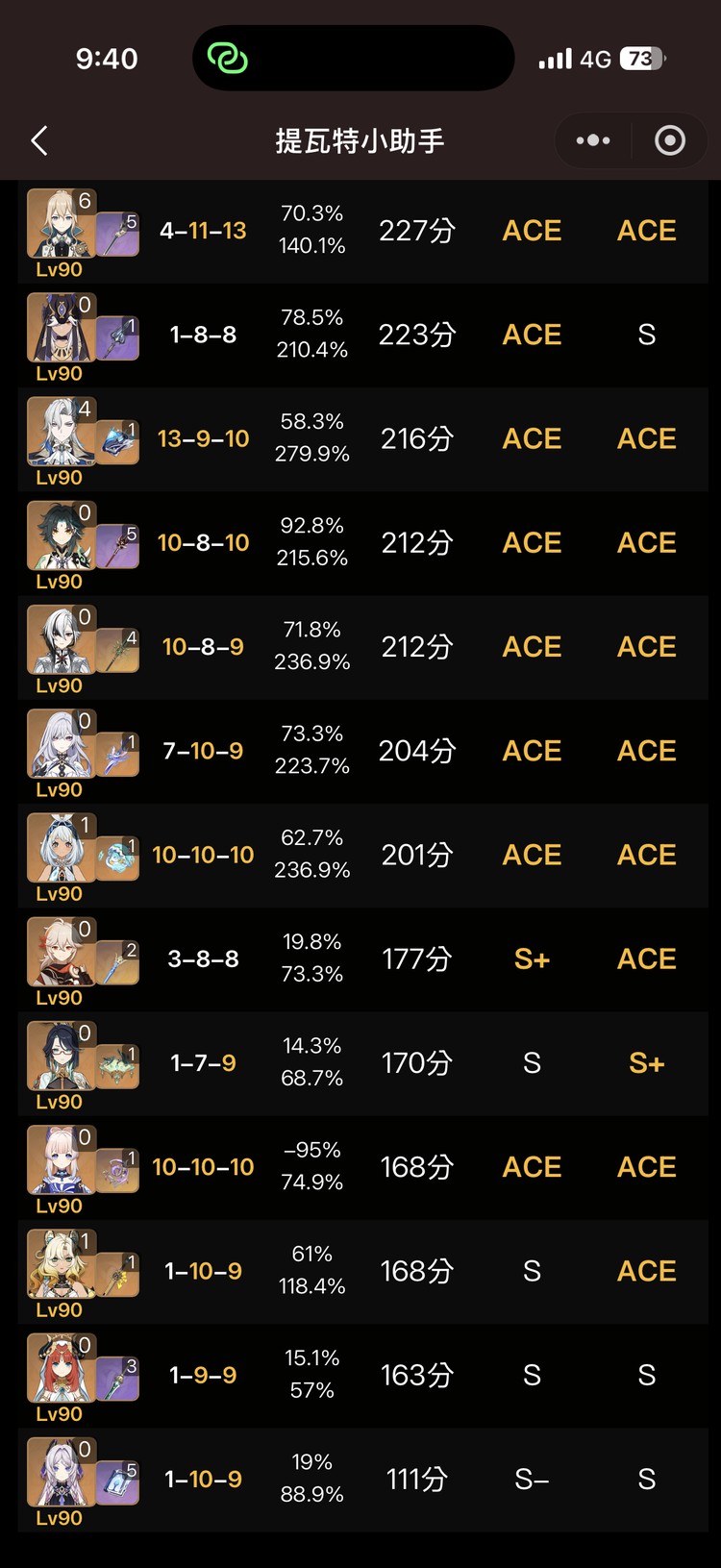The width and height of the screenshot is (721, 1568).
Task: Tap the weapon icon in the 223分 row
Action: 117,338
